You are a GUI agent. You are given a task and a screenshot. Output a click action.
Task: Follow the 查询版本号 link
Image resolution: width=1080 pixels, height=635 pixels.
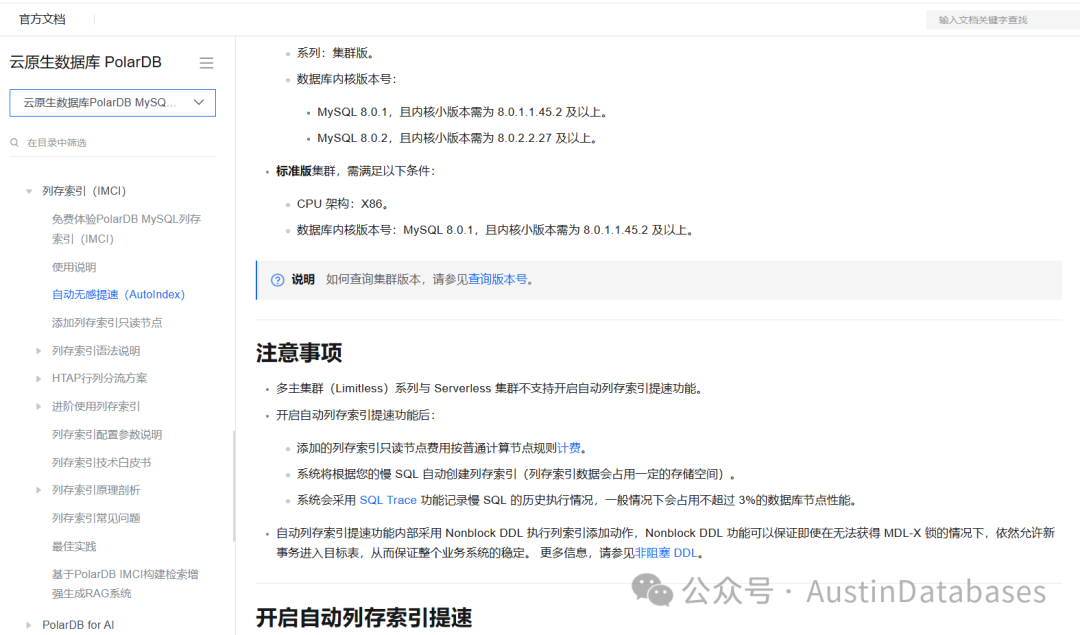tap(497, 279)
